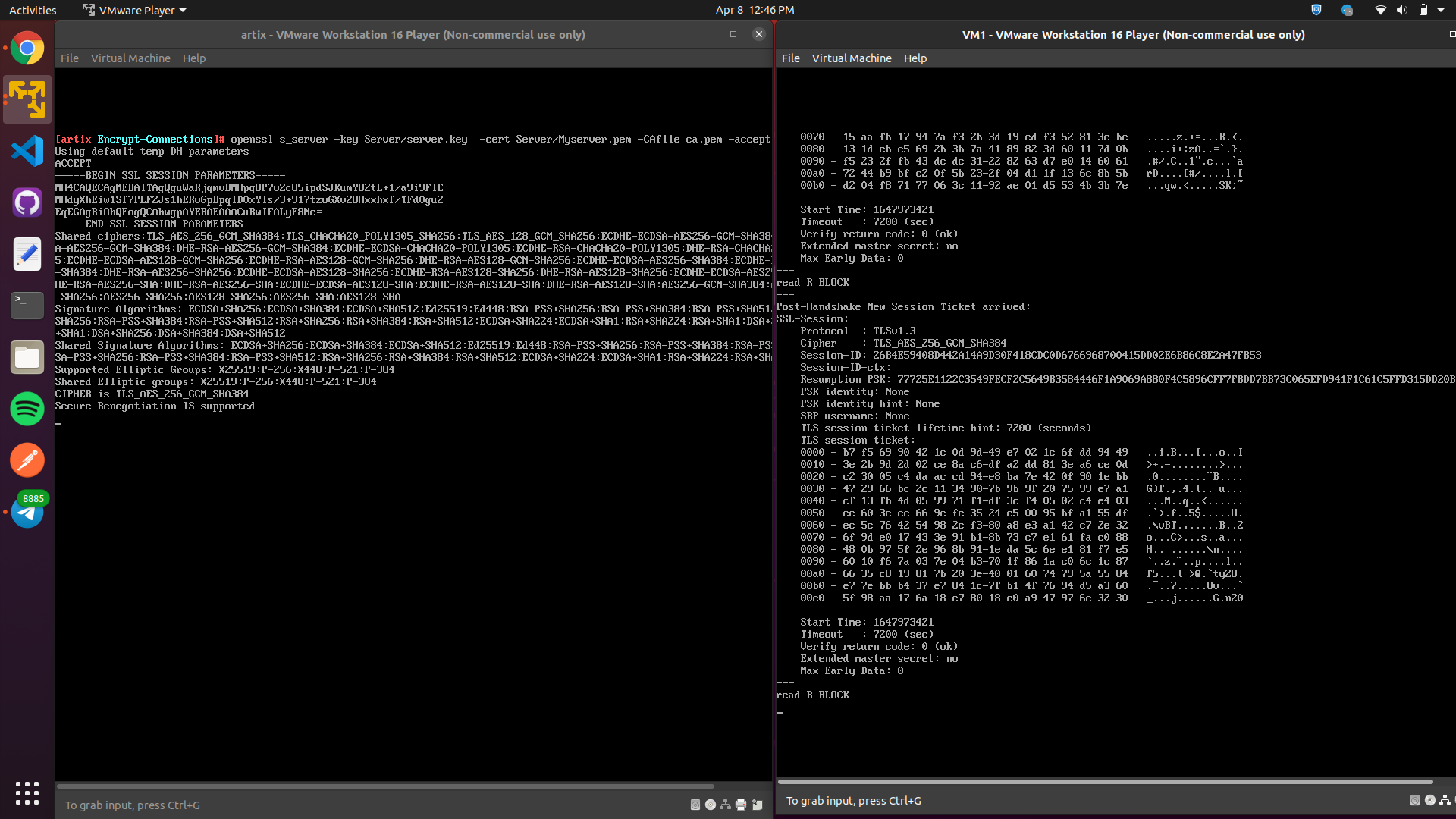The image size is (1456, 819).
Task: Open Virtual Machine menu in VM1 window
Action: click(851, 58)
